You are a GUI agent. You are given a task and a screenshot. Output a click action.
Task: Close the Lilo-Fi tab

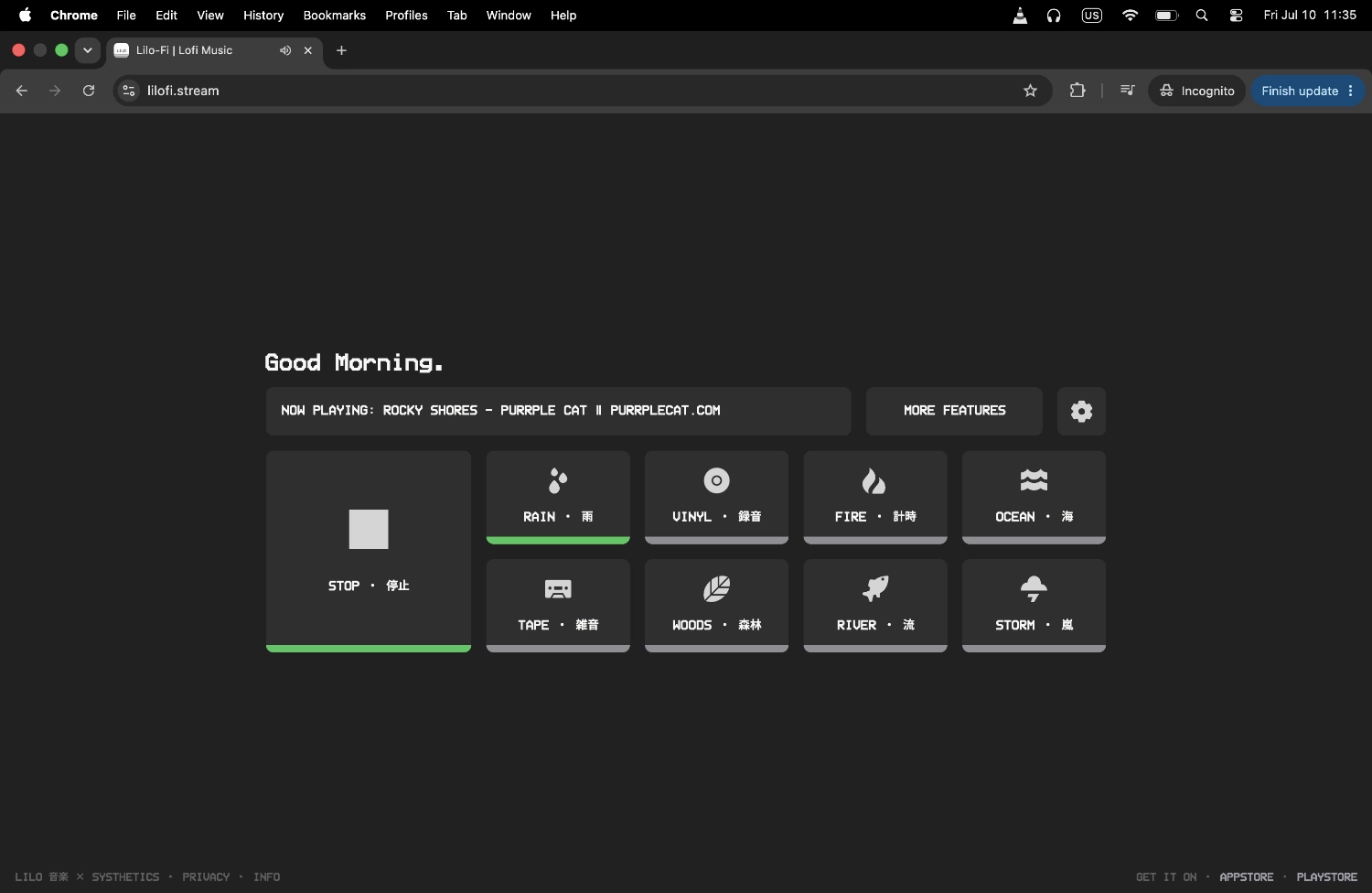(308, 50)
